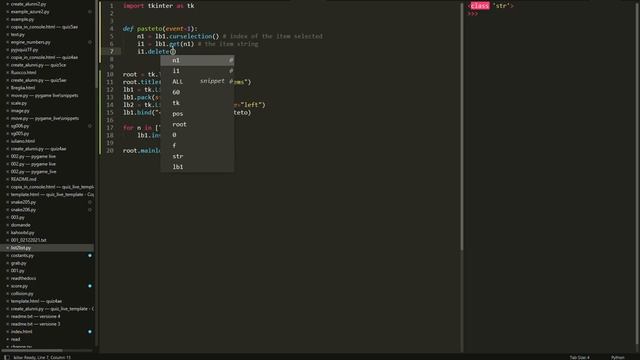Open example.py in the sidebar
The height and width of the screenshot is (360, 640).
(22, 19)
